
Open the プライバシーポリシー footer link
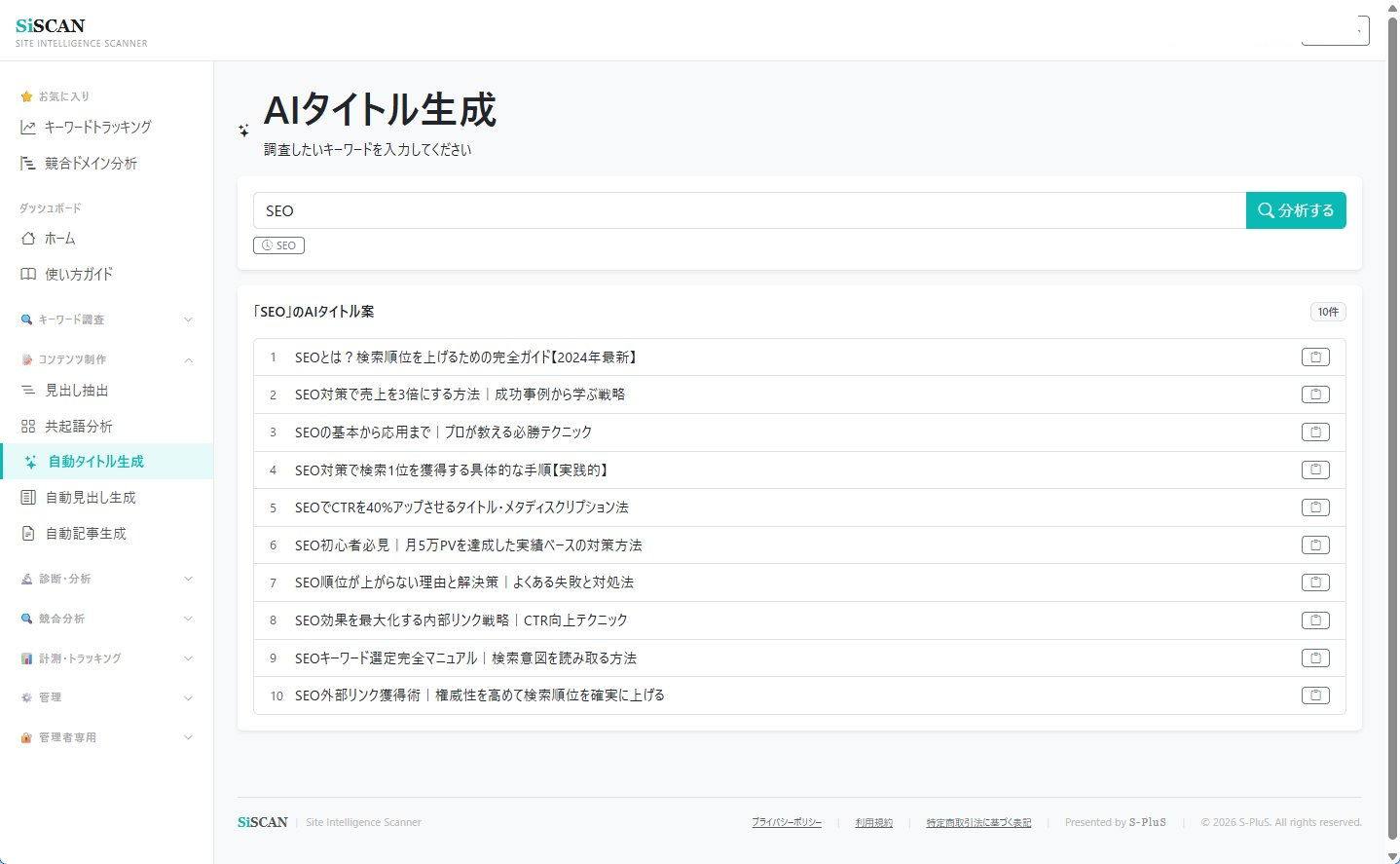pos(787,823)
